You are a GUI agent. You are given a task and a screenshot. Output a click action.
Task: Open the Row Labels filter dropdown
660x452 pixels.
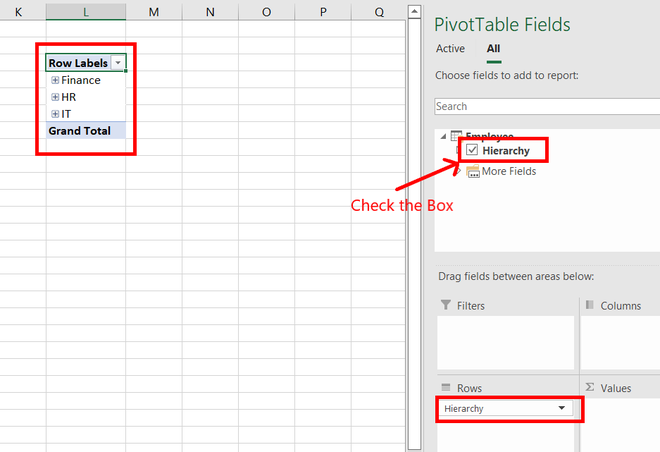(118, 63)
